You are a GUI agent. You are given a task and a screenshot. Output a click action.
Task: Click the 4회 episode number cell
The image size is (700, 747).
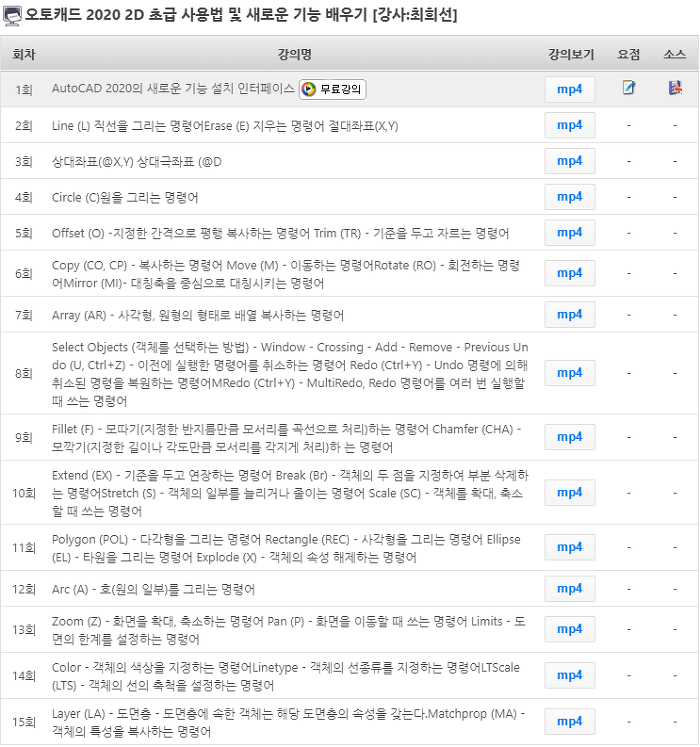click(x=24, y=197)
